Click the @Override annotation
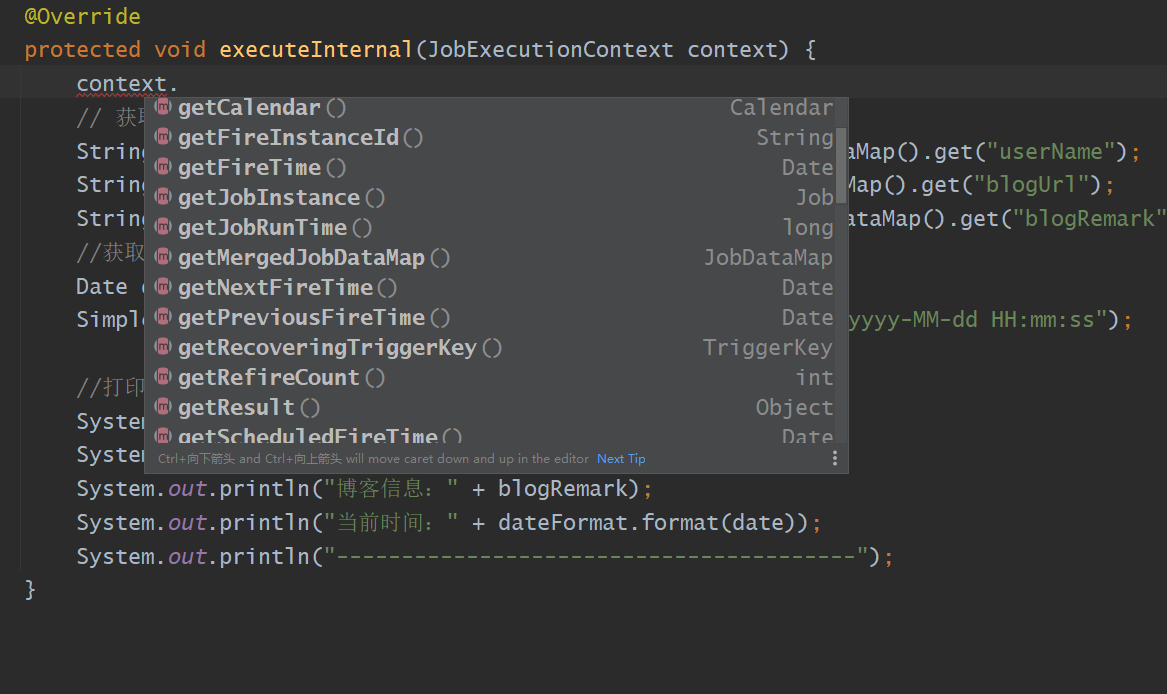The width and height of the screenshot is (1167, 694). 82,17
